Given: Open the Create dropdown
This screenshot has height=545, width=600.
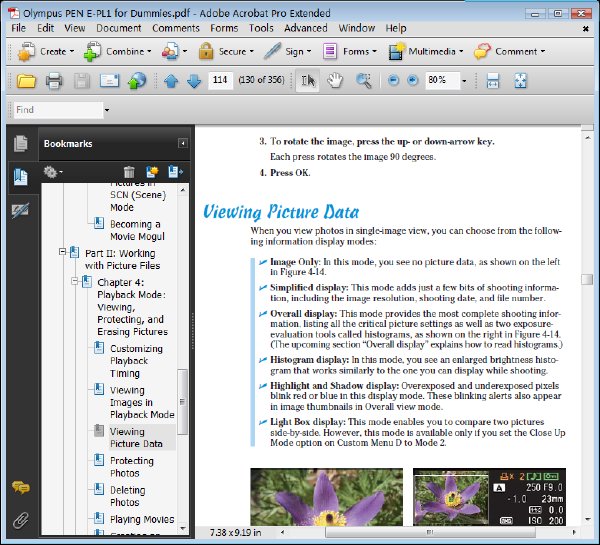Looking at the screenshot, I should [x=46, y=51].
